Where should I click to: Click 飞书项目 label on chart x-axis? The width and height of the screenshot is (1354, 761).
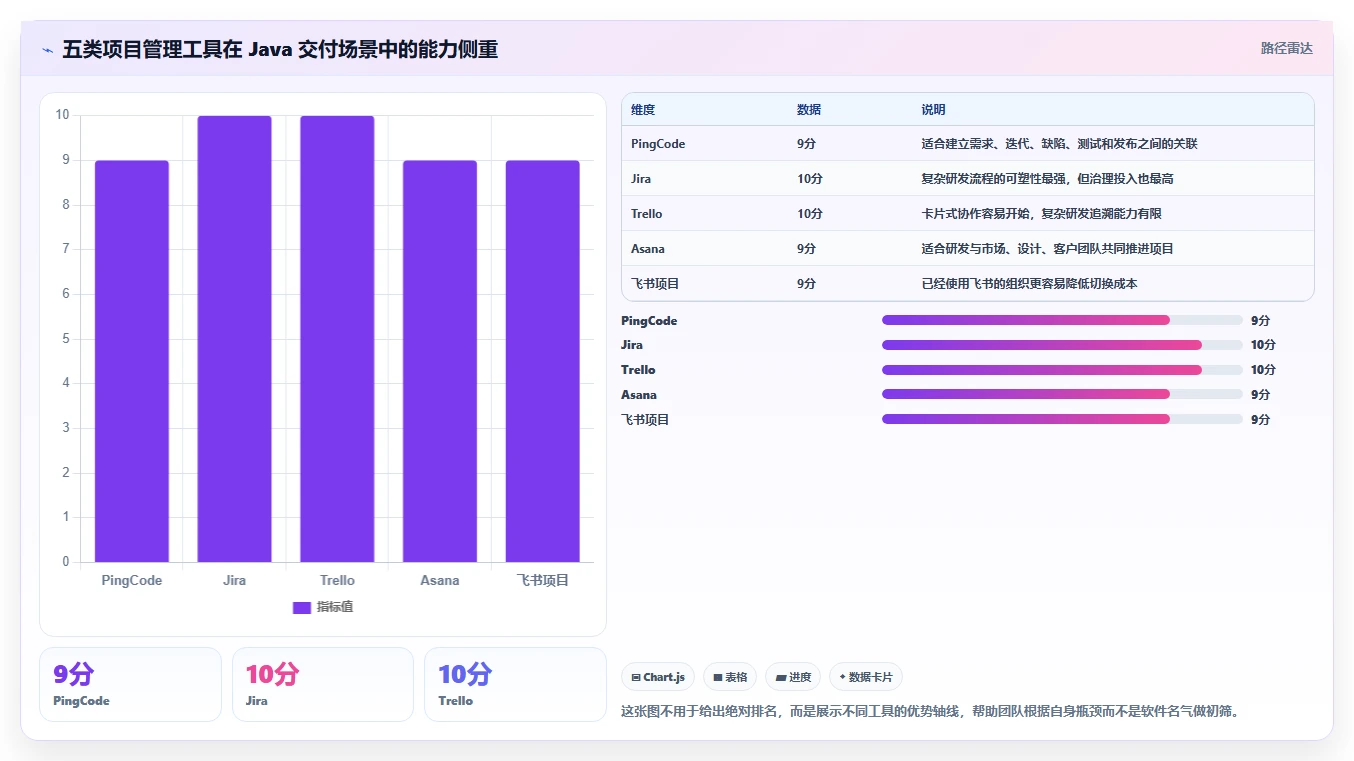pos(543,580)
